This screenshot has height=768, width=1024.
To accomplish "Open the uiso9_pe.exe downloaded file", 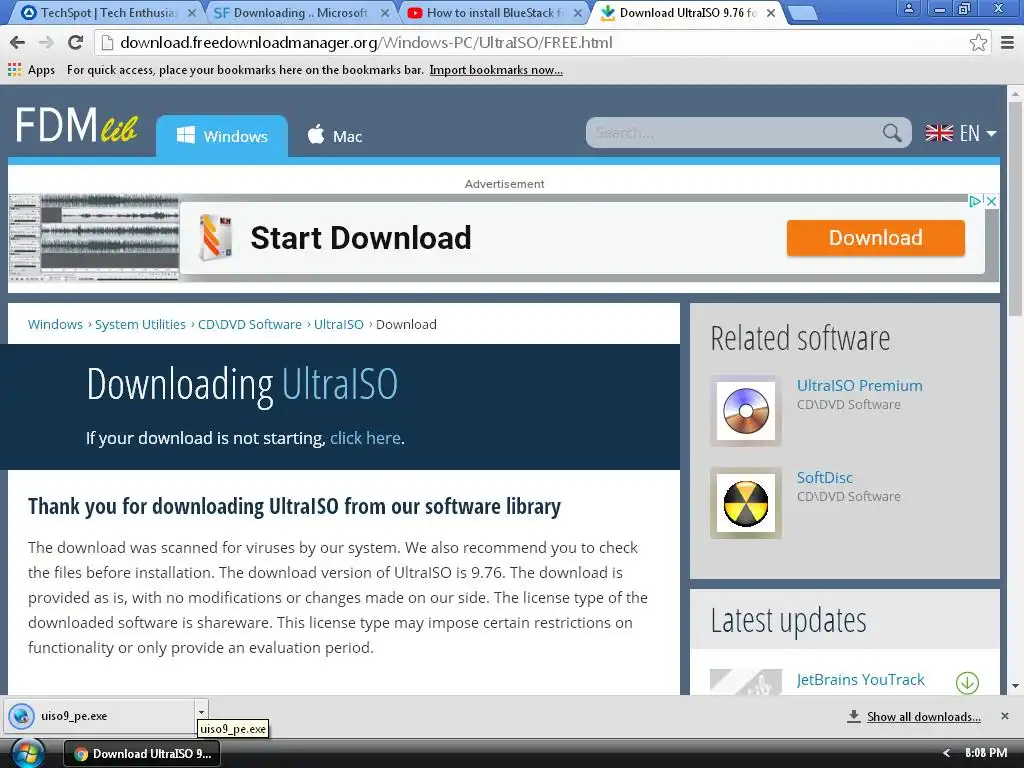I will tap(101, 716).
